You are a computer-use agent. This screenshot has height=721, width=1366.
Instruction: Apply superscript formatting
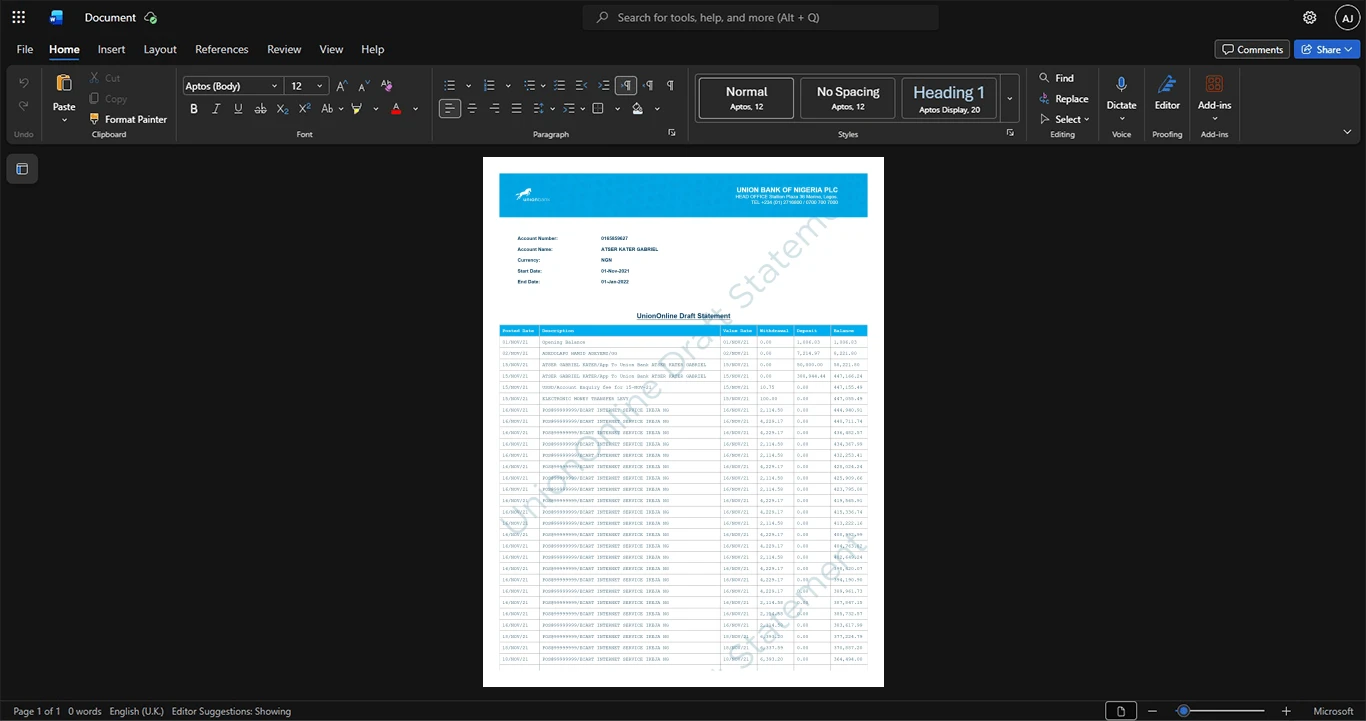coord(304,108)
